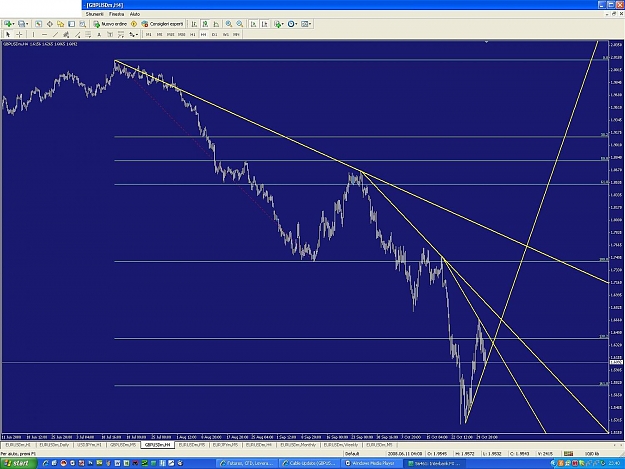This screenshot has height=469, width=625.
Task: Select the trendline drawing tool
Action: click(55, 34)
